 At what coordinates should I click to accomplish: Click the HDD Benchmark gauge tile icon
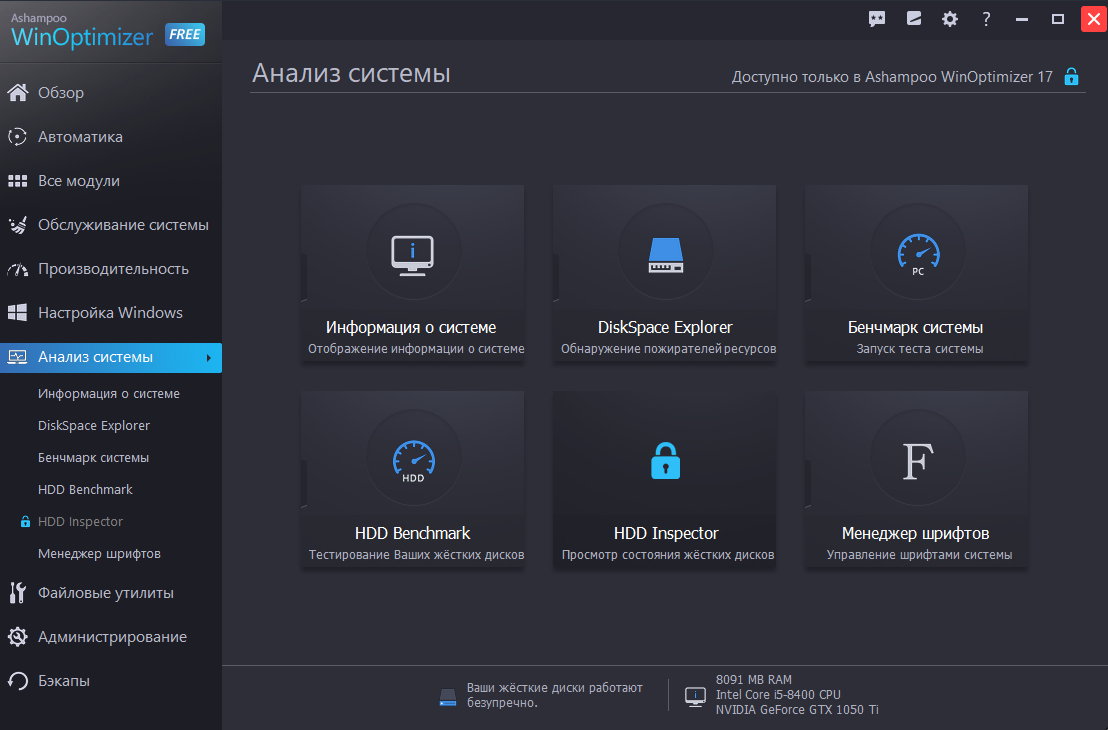[413, 461]
